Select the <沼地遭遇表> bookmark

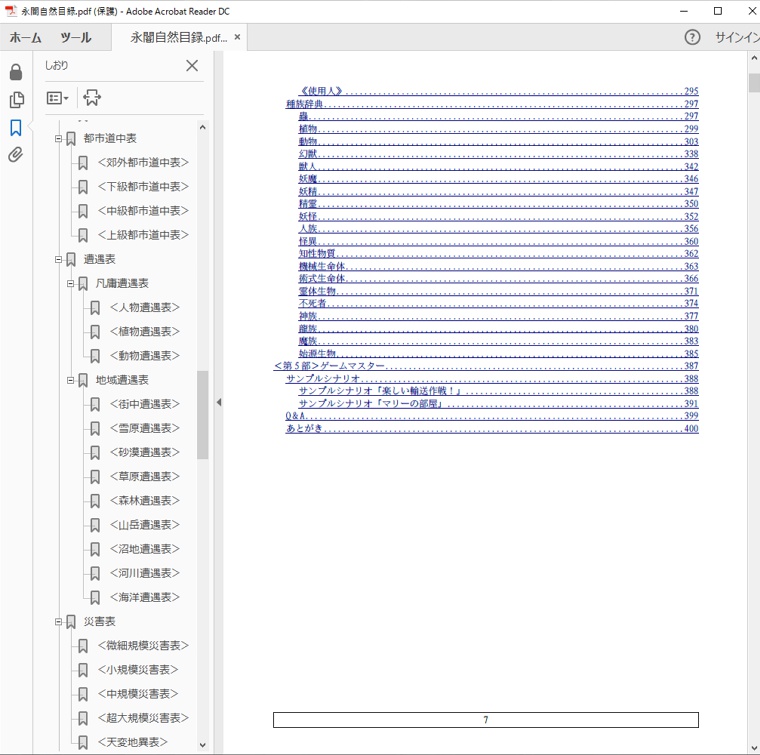pyautogui.click(x=144, y=549)
